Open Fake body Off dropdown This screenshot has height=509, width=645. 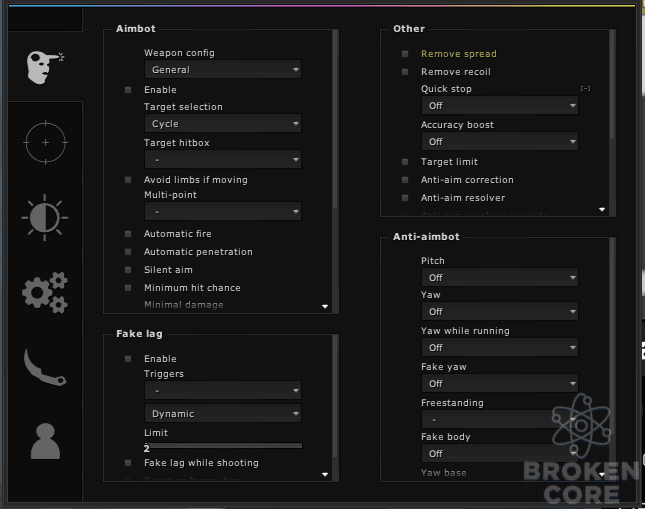[x=500, y=453]
